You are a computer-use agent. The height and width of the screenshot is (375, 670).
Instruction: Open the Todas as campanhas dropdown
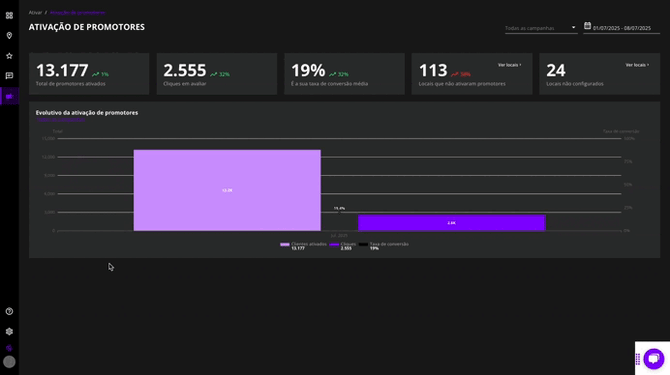click(541, 28)
